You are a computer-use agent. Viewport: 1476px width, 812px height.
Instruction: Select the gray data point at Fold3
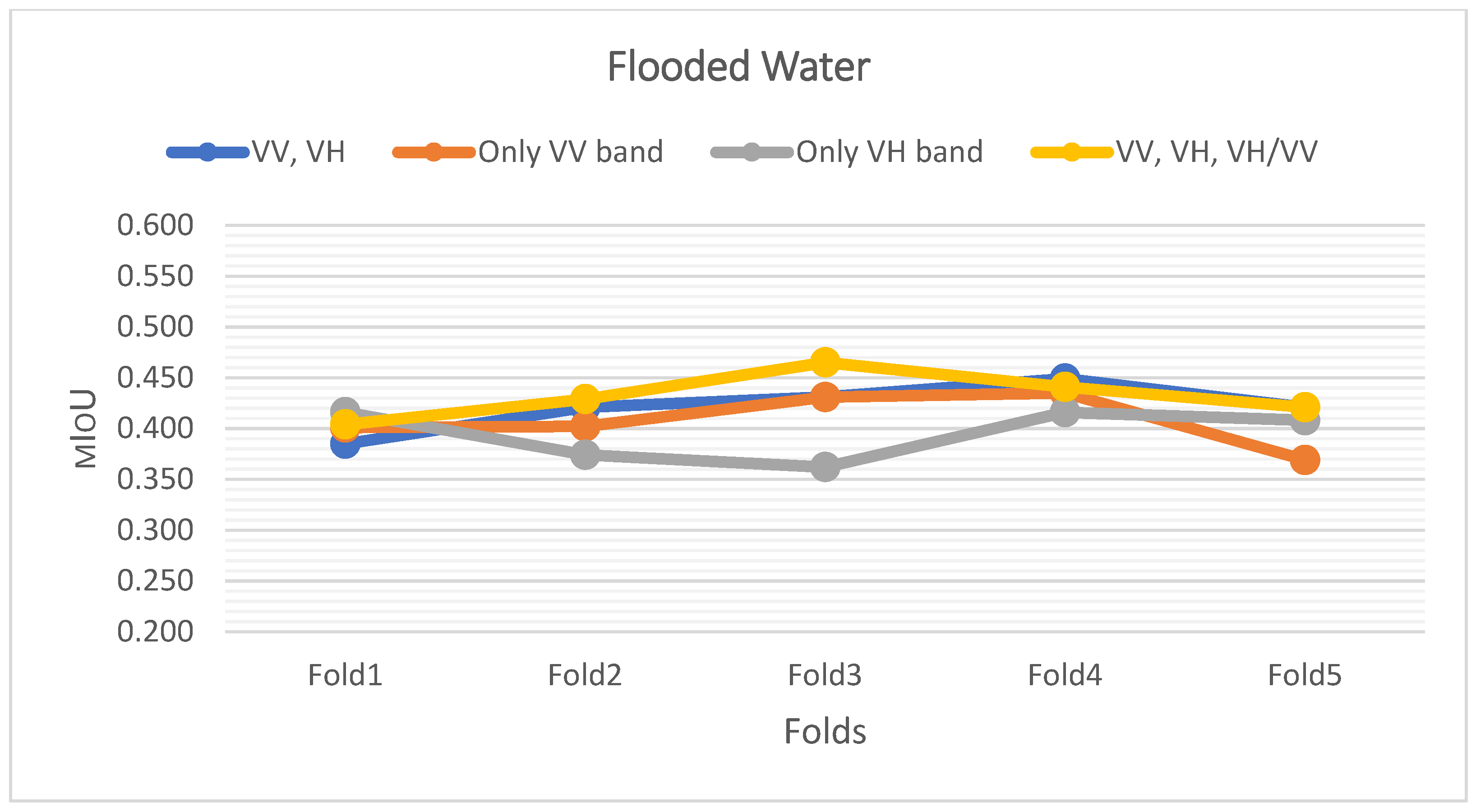(x=825, y=466)
